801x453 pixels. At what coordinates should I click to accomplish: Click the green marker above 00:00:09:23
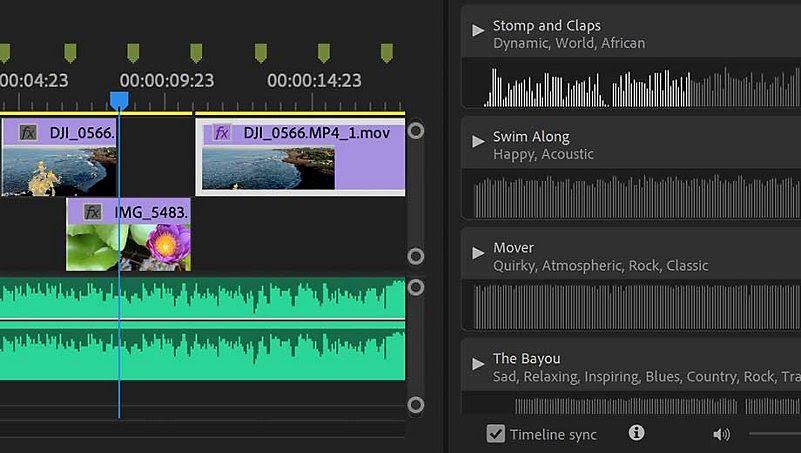click(196, 53)
